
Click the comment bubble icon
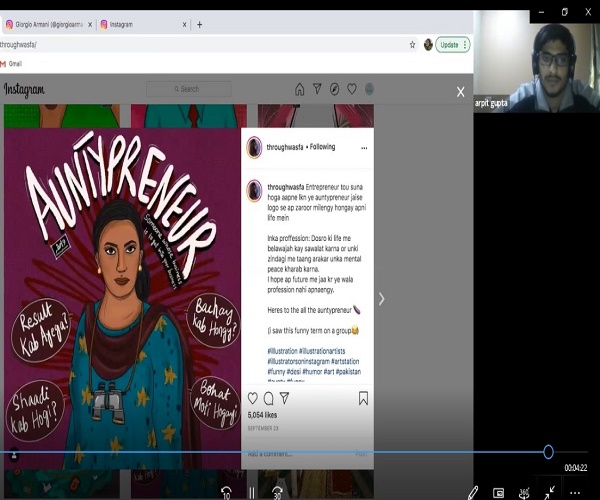pyautogui.click(x=269, y=398)
